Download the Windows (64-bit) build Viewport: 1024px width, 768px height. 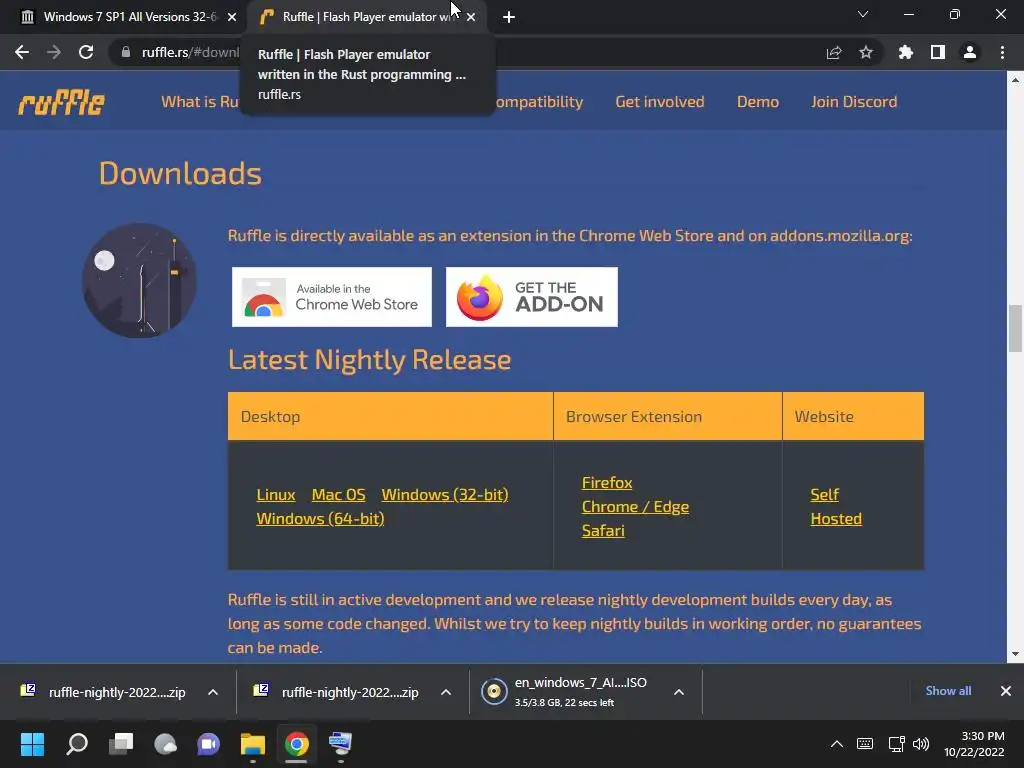[320, 519]
